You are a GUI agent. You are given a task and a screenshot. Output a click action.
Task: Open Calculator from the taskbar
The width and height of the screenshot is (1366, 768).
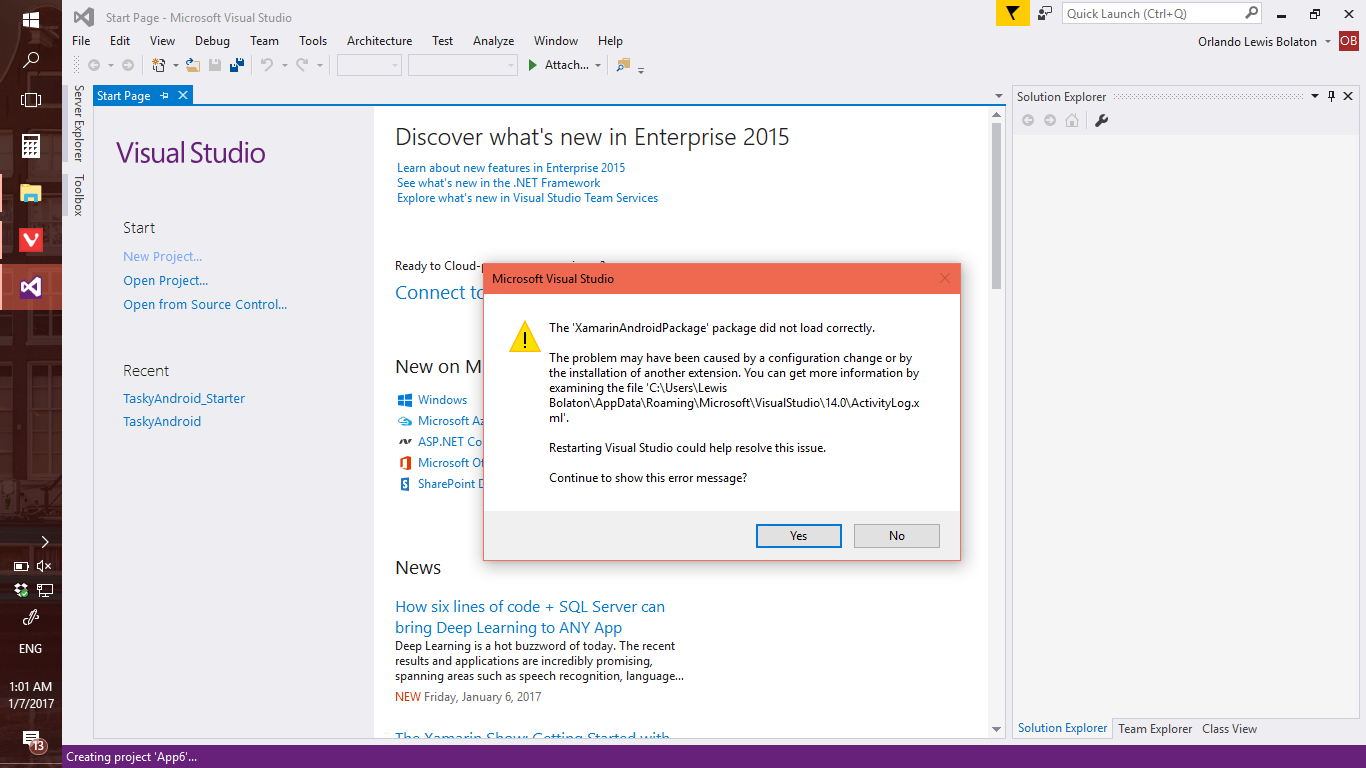[x=31, y=146]
